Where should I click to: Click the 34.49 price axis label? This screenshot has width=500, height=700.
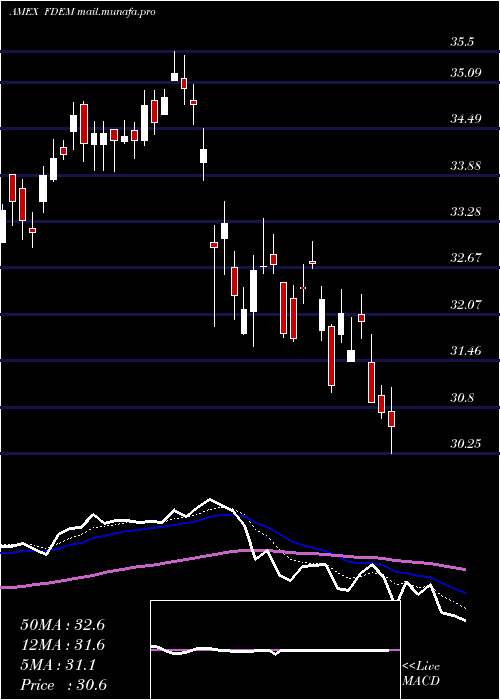pos(466,119)
